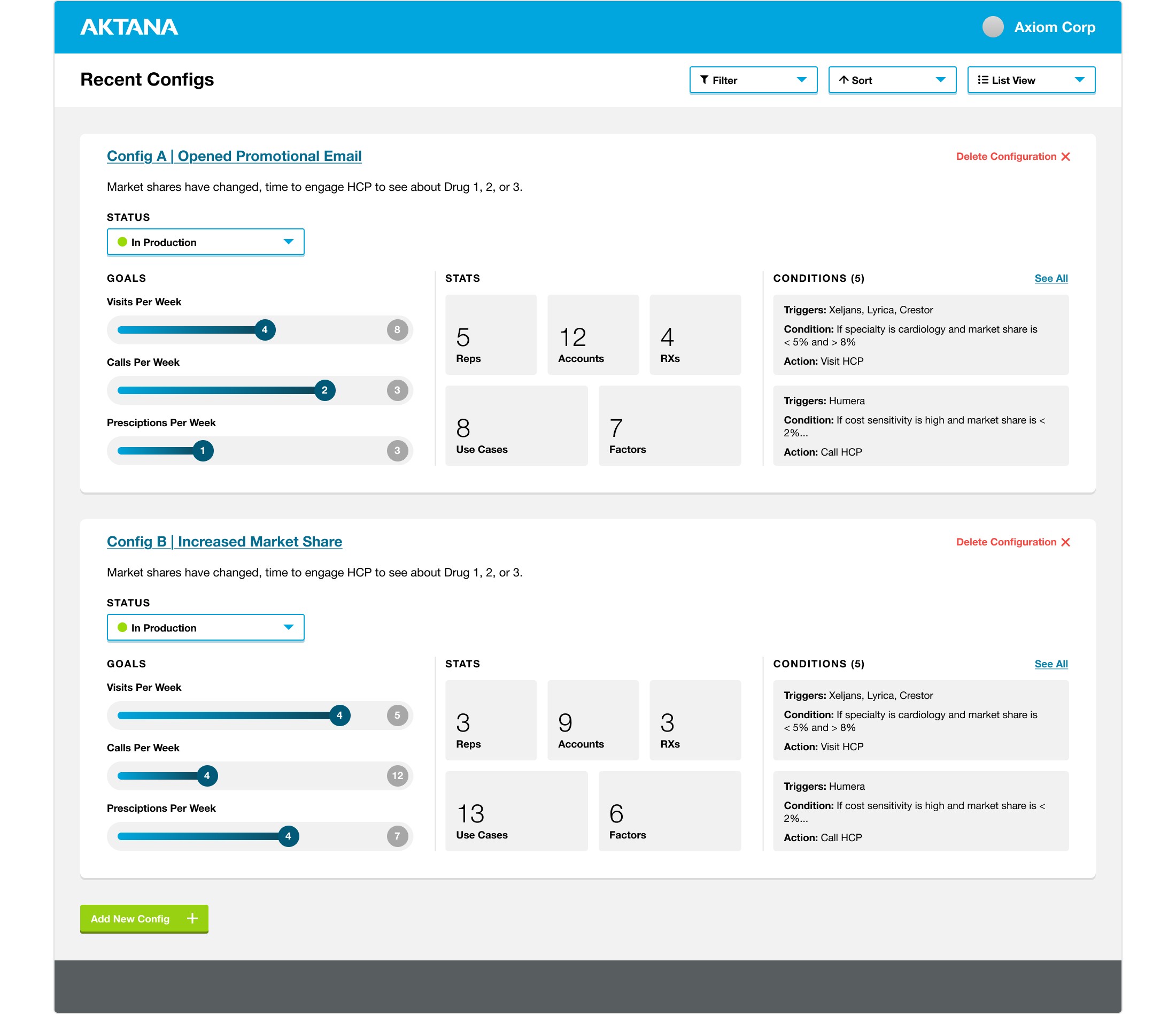Select the 9 Accounts stat tile

[593, 720]
